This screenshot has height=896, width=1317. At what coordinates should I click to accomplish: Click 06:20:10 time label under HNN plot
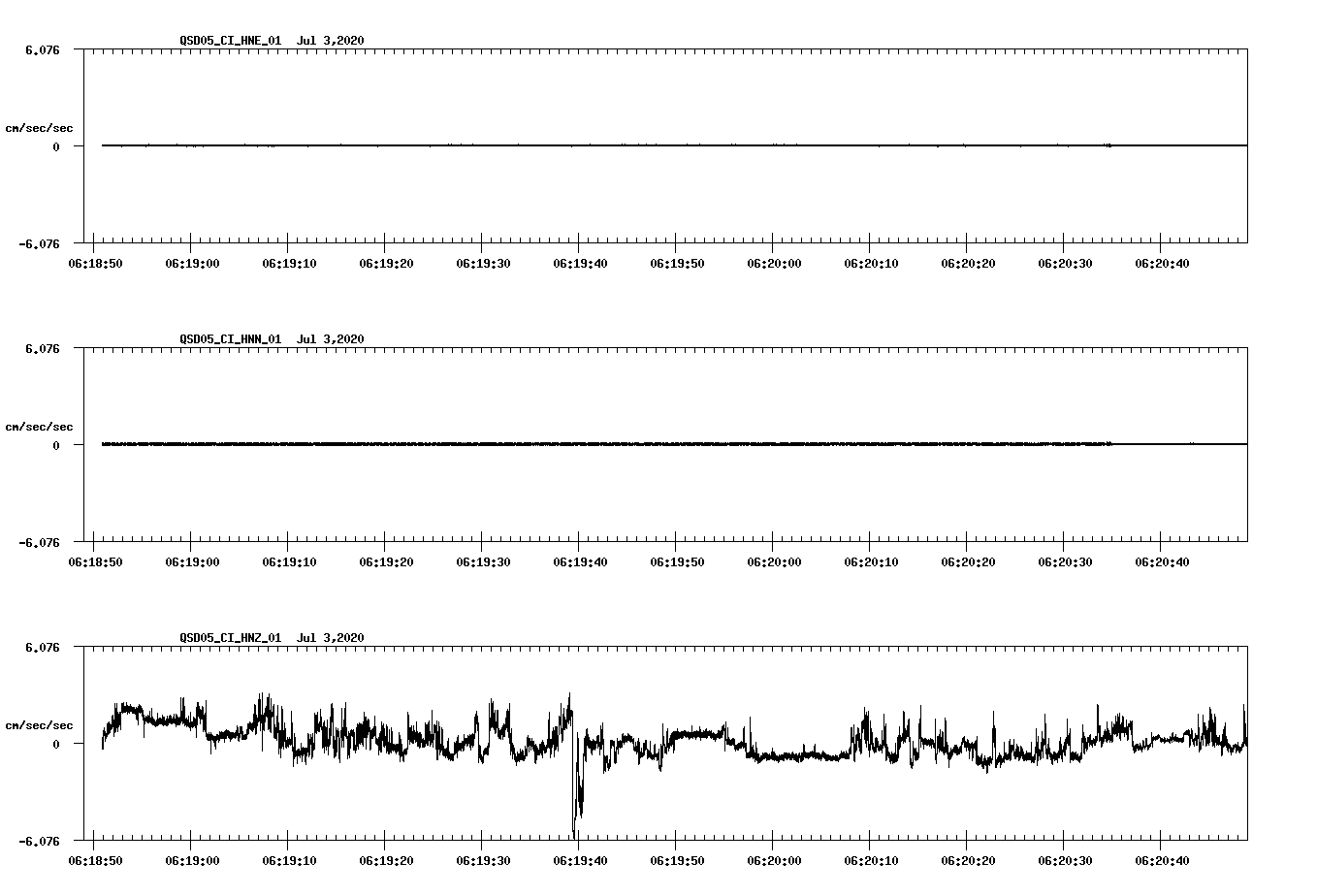click(871, 561)
